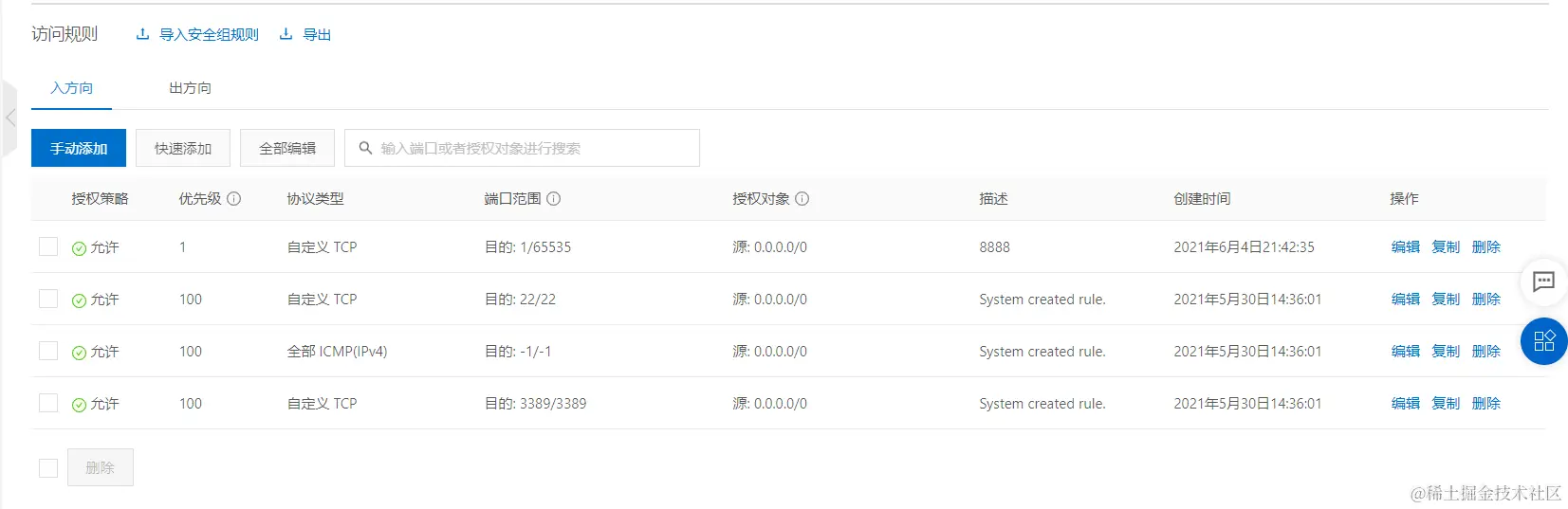Click the 操作 column header

[x=1405, y=199]
